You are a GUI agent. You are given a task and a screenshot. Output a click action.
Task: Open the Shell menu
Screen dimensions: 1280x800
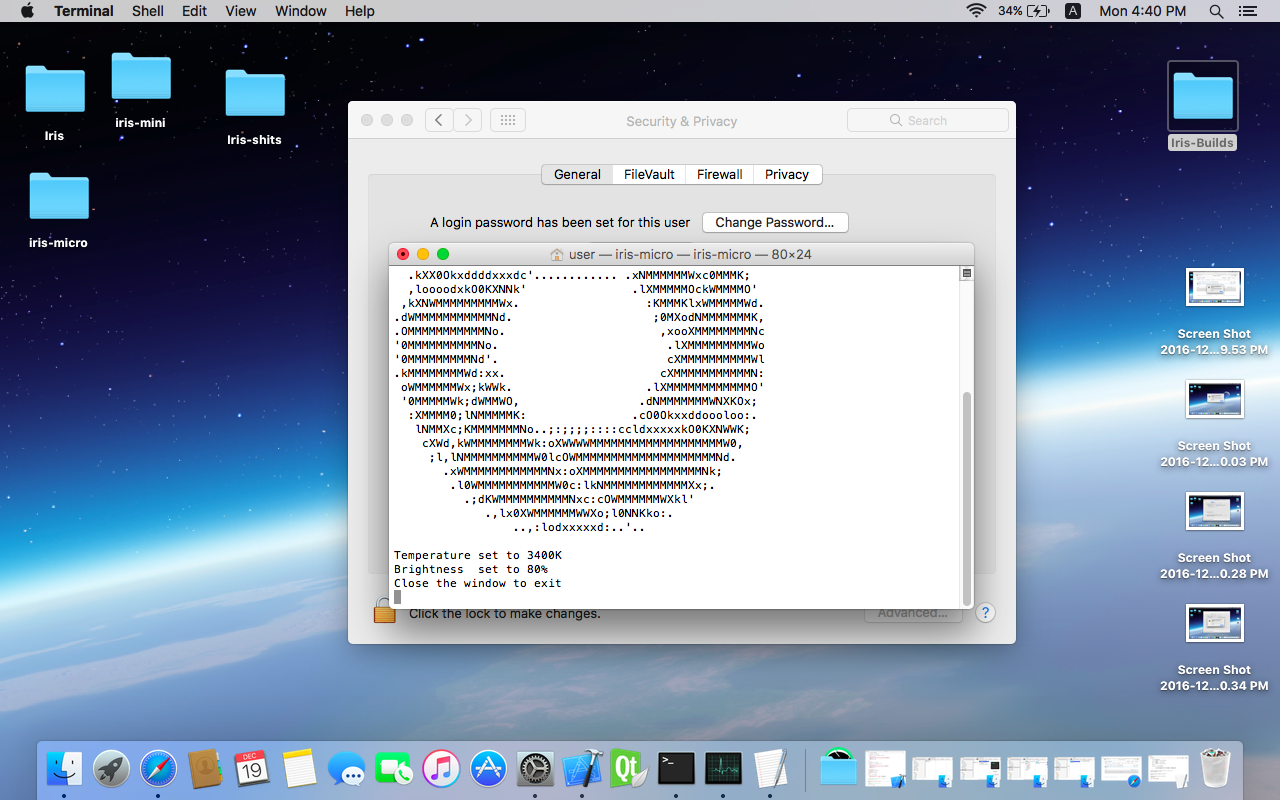(x=148, y=11)
